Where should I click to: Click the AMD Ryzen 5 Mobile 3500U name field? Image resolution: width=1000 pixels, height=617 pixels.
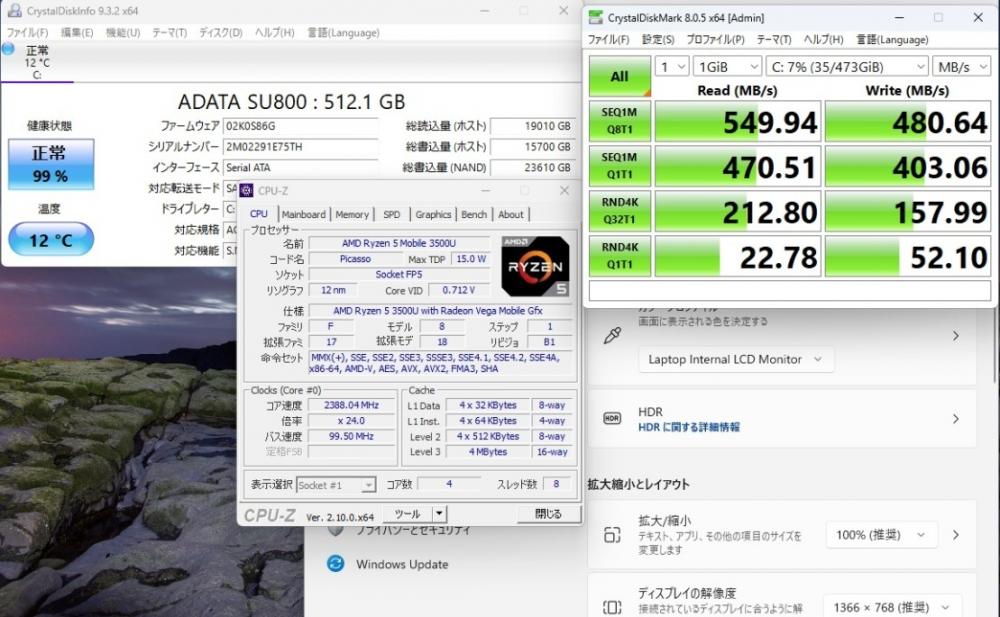click(399, 243)
